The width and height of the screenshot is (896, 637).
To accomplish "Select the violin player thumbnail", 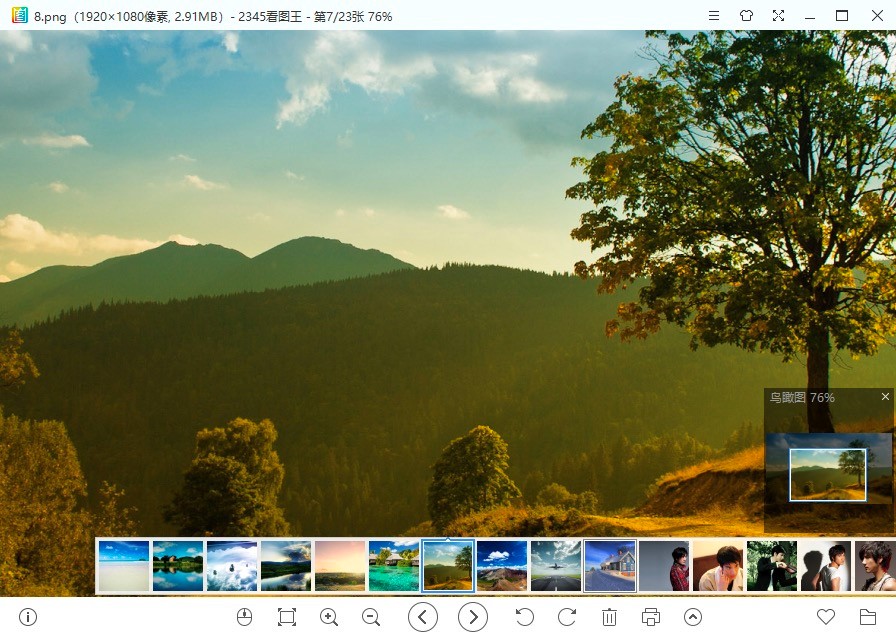I will tap(772, 566).
